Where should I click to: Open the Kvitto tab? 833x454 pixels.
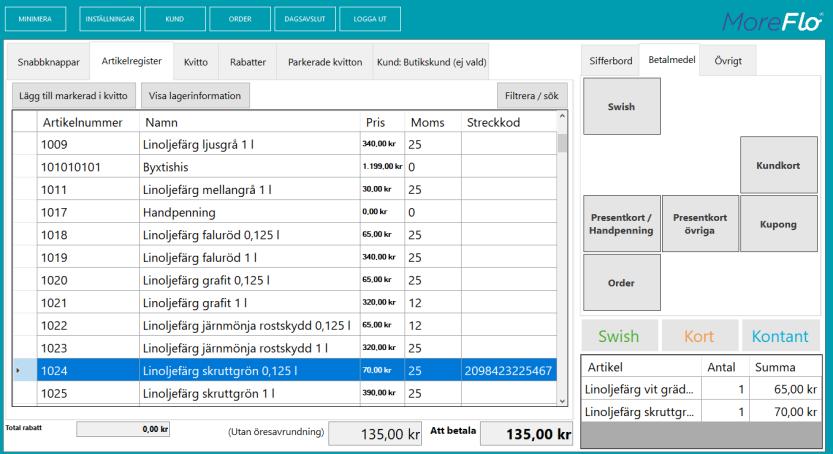[x=196, y=62]
